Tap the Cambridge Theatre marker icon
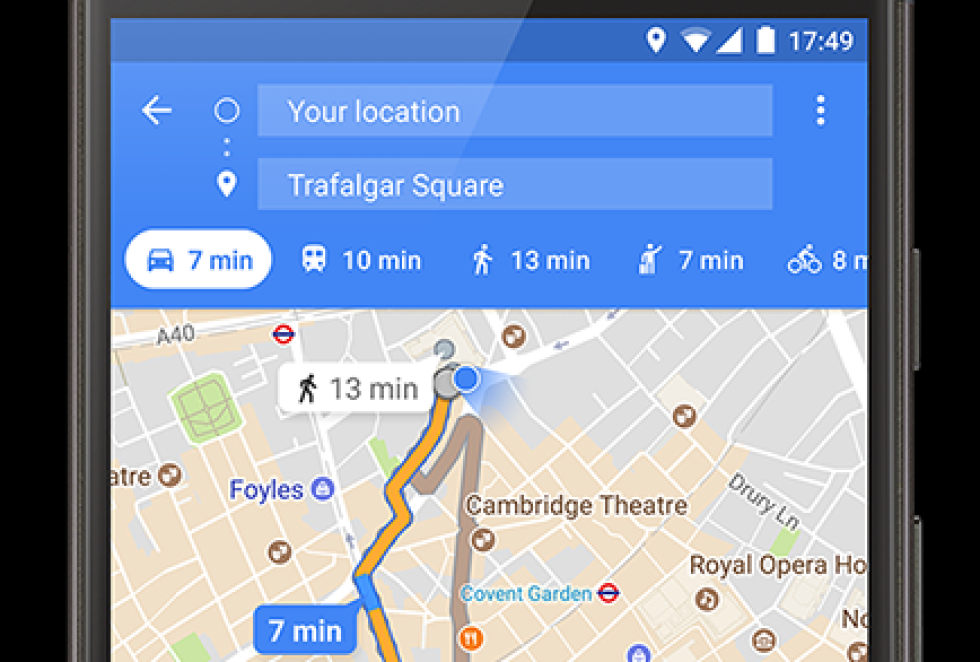Screen dimensions: 980x662 click(x=482, y=539)
